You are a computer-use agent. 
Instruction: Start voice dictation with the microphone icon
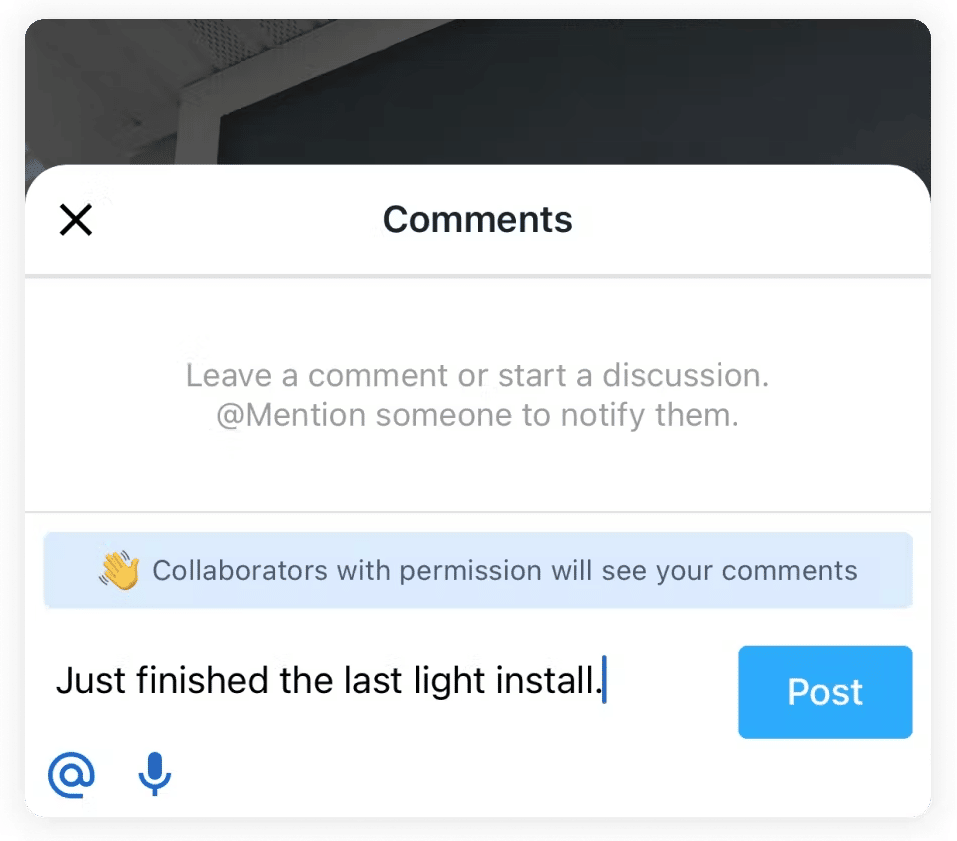(154, 775)
